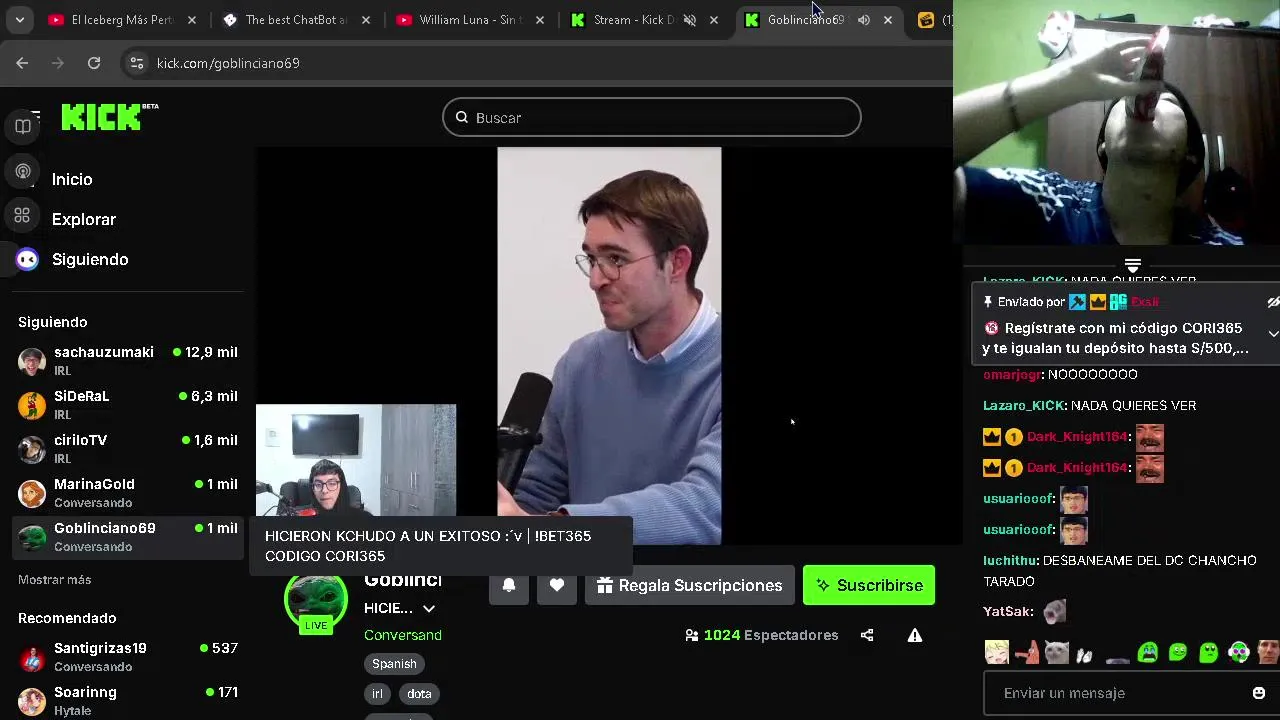Open the tab search dropdown arrow
The height and width of the screenshot is (720, 1280).
pos(19,20)
